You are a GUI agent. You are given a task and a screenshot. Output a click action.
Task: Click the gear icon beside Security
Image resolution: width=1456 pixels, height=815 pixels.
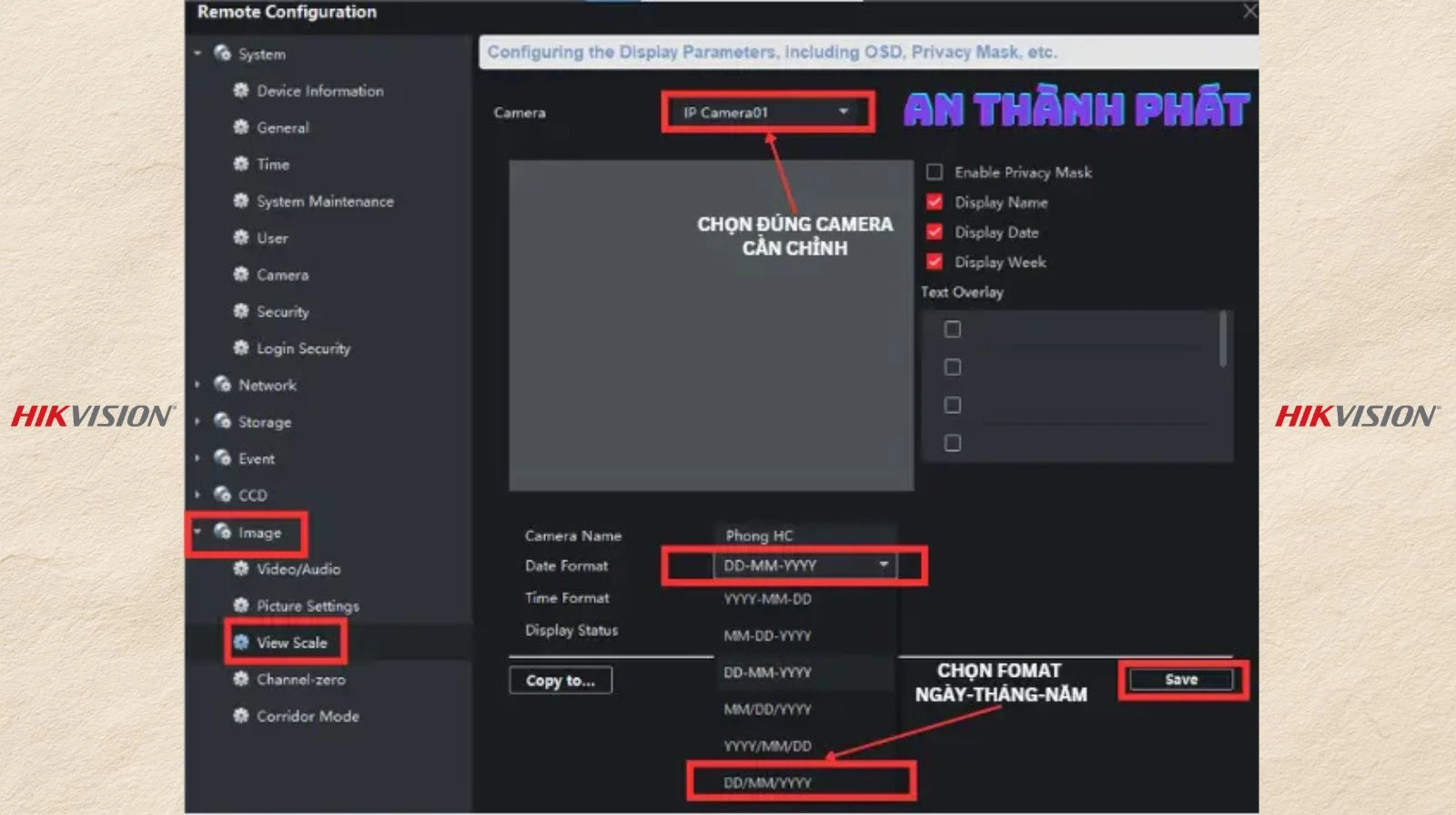coord(241,311)
